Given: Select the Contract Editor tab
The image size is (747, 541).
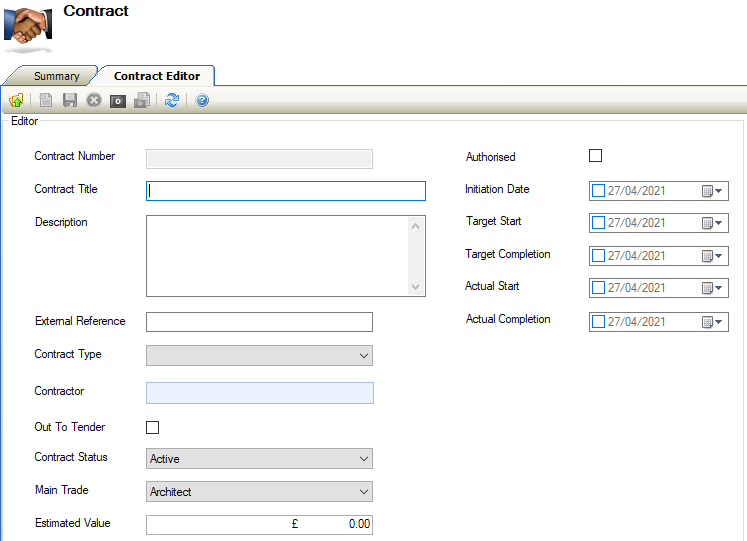Looking at the screenshot, I should click(157, 76).
